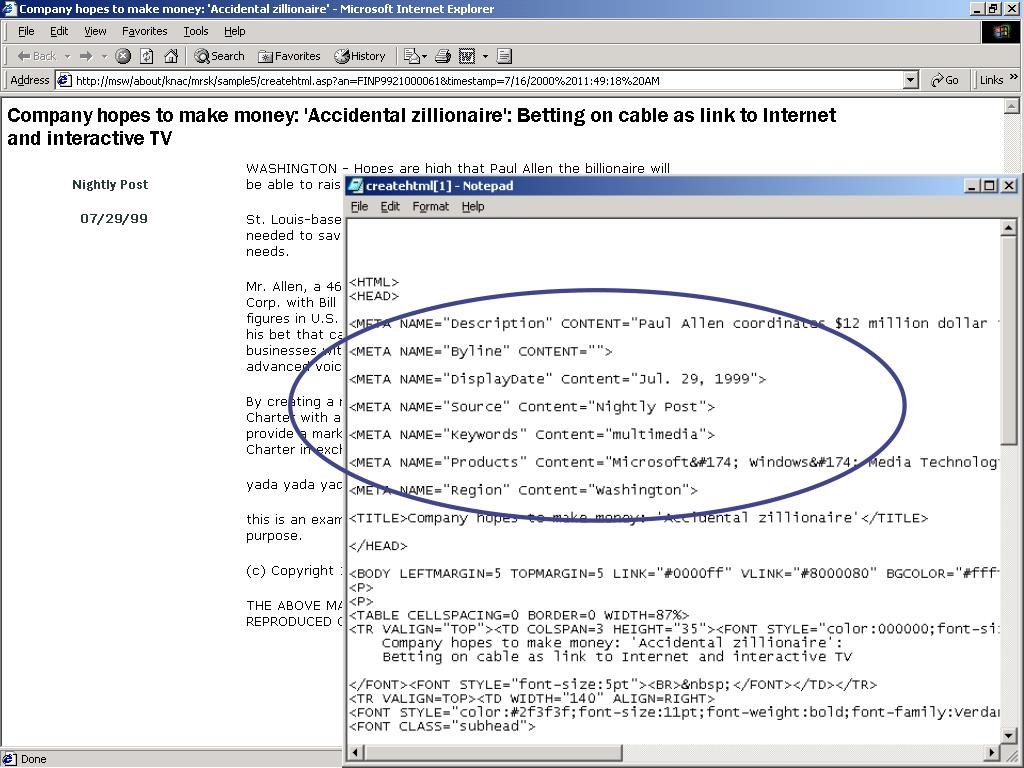Viewport: 1024px width, 768px height.
Task: Click the page icon in the address bar
Action: pos(64,80)
